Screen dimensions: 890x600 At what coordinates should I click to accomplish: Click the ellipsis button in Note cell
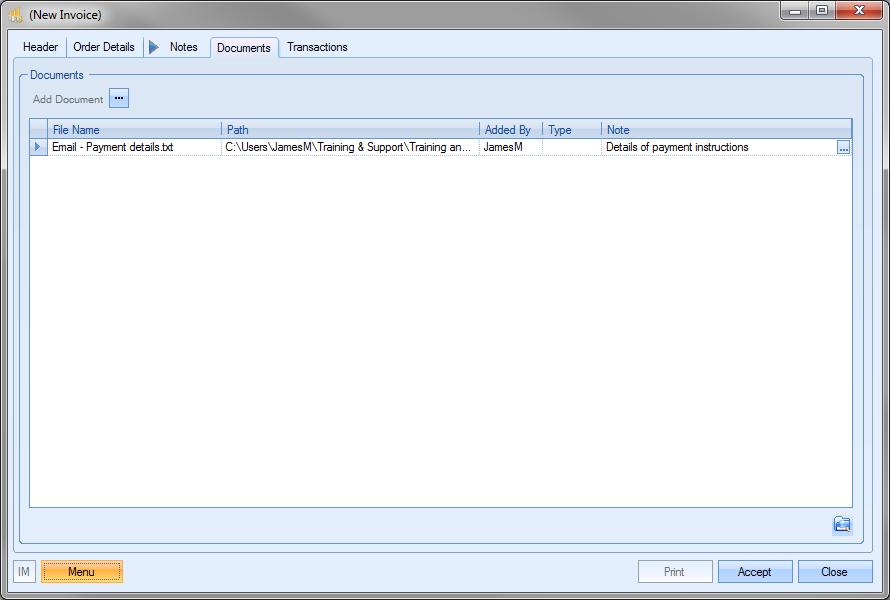pos(843,148)
